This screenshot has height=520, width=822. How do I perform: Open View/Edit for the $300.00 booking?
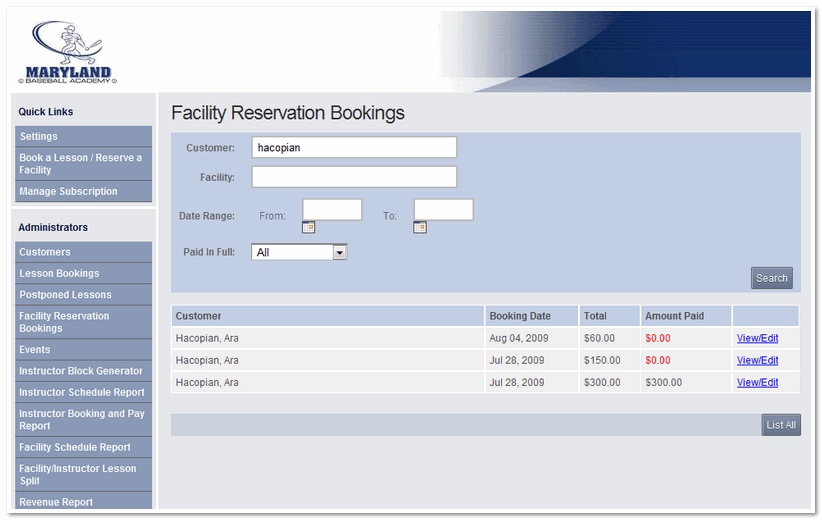757,382
